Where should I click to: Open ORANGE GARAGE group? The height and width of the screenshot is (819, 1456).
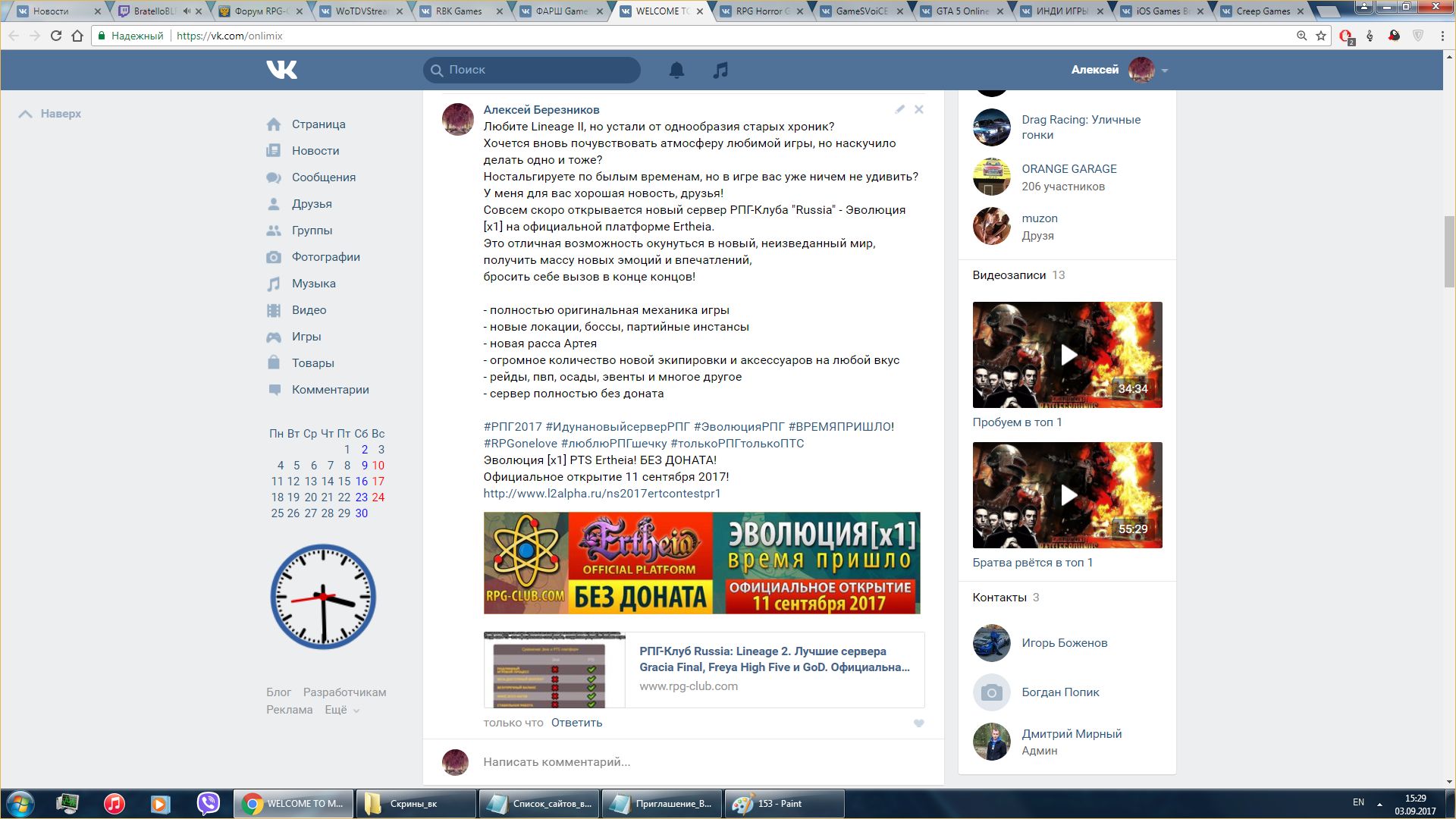pos(1069,169)
